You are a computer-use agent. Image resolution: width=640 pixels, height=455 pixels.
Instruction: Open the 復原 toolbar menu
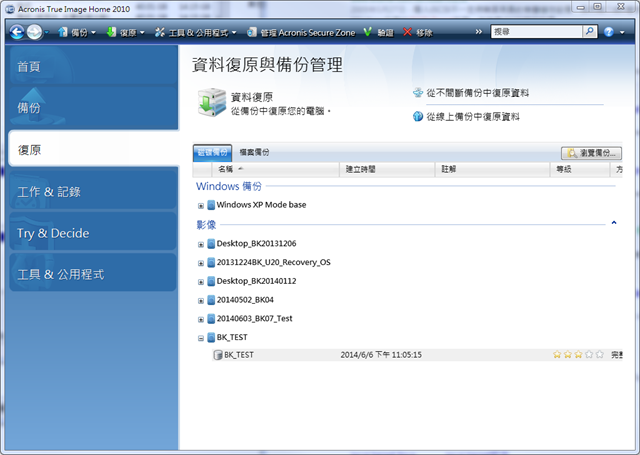(x=126, y=32)
